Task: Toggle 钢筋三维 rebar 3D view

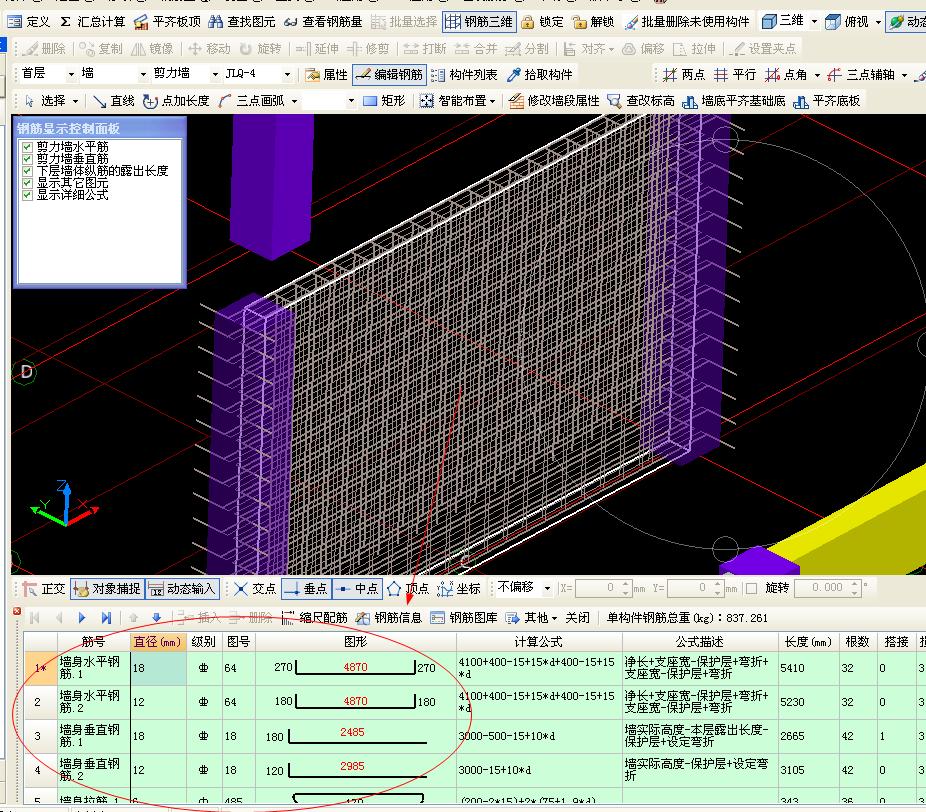Action: (480, 22)
